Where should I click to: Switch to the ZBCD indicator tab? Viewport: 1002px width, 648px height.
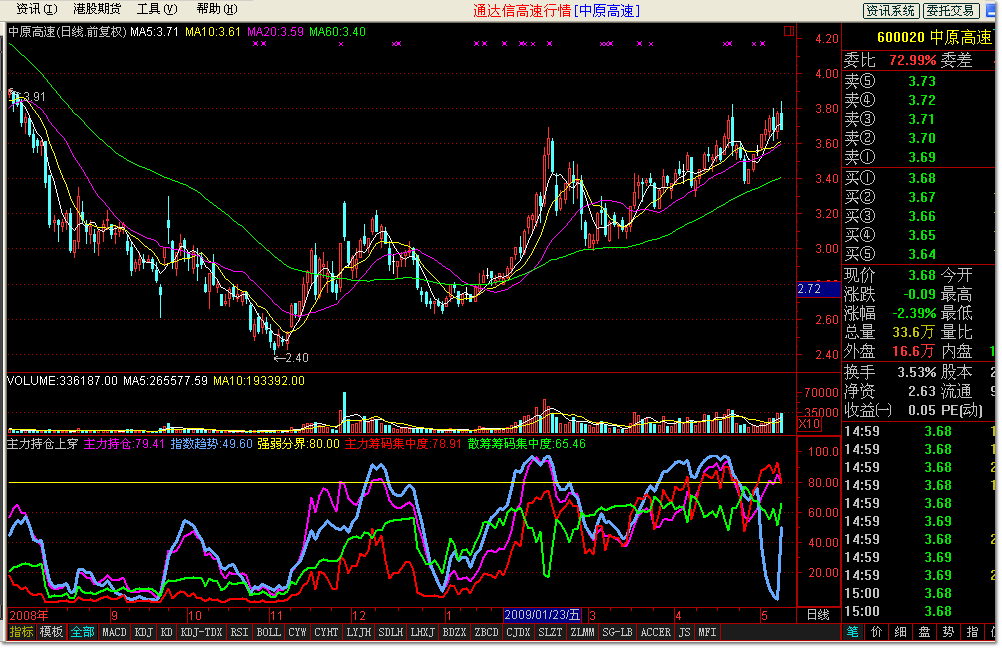tap(486, 632)
